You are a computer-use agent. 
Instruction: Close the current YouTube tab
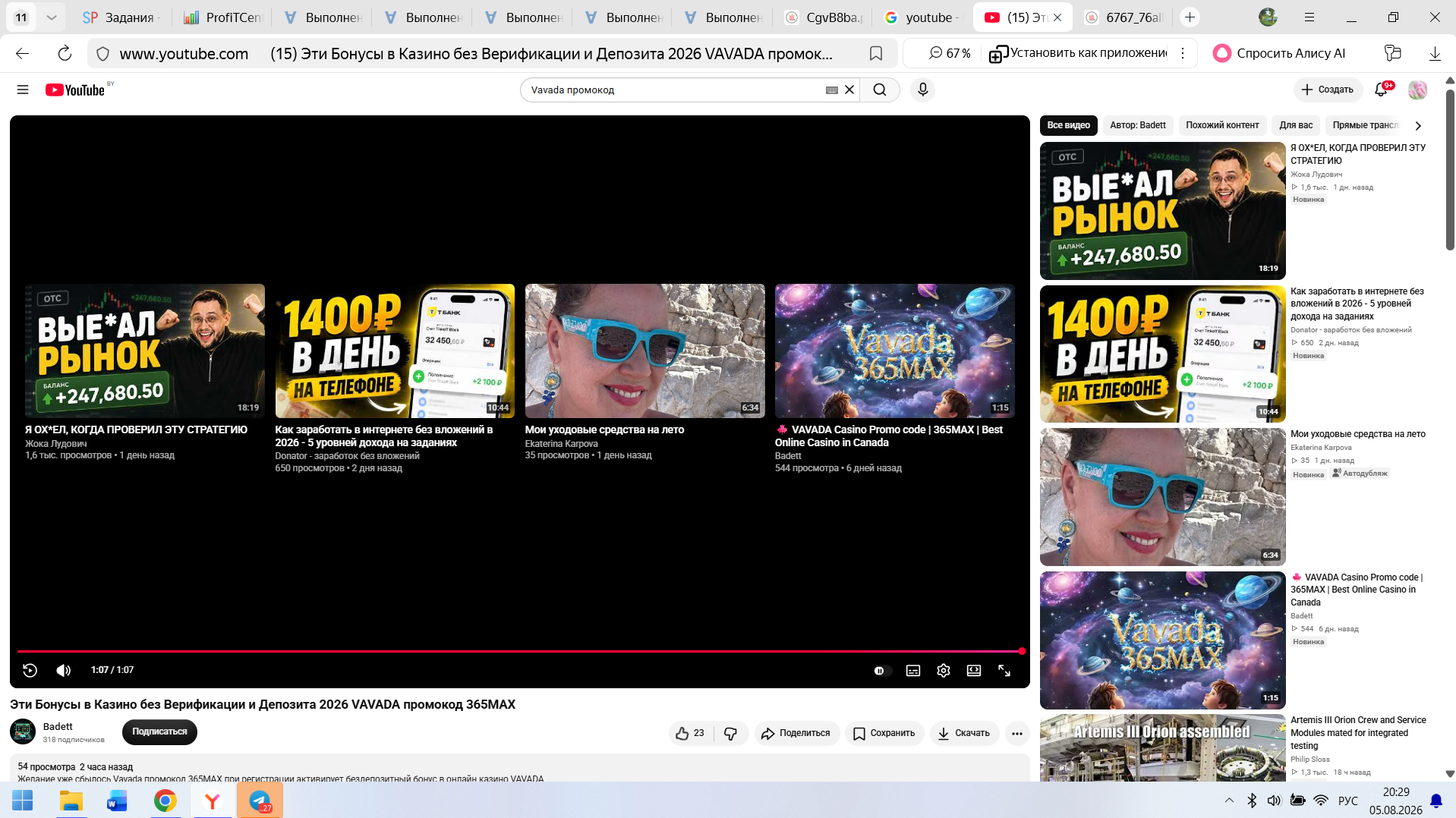coord(1057,17)
